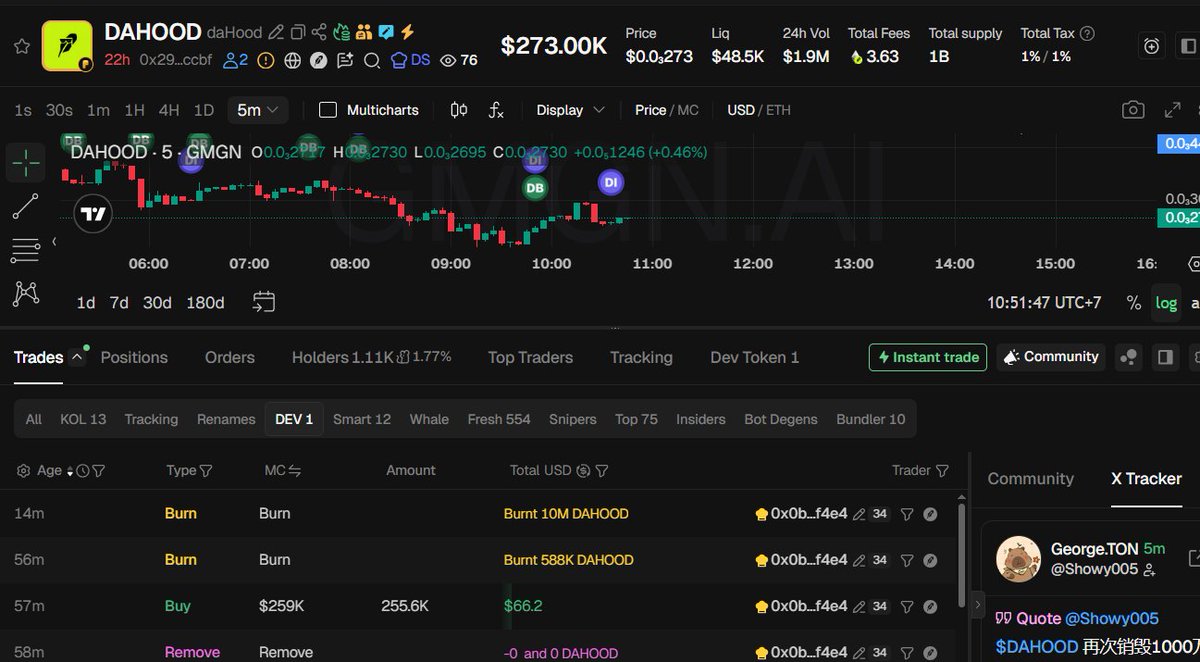This screenshot has width=1200, height=662.
Task: Toggle the percent scale button
Action: (1133, 303)
